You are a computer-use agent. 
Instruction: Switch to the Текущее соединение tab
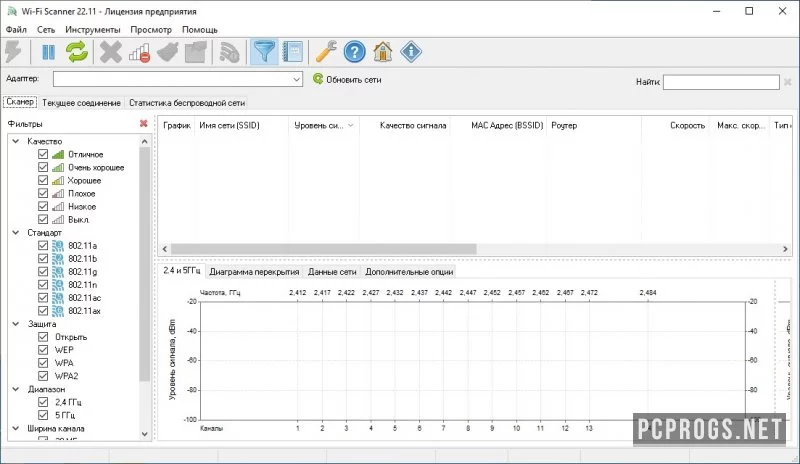click(81, 103)
